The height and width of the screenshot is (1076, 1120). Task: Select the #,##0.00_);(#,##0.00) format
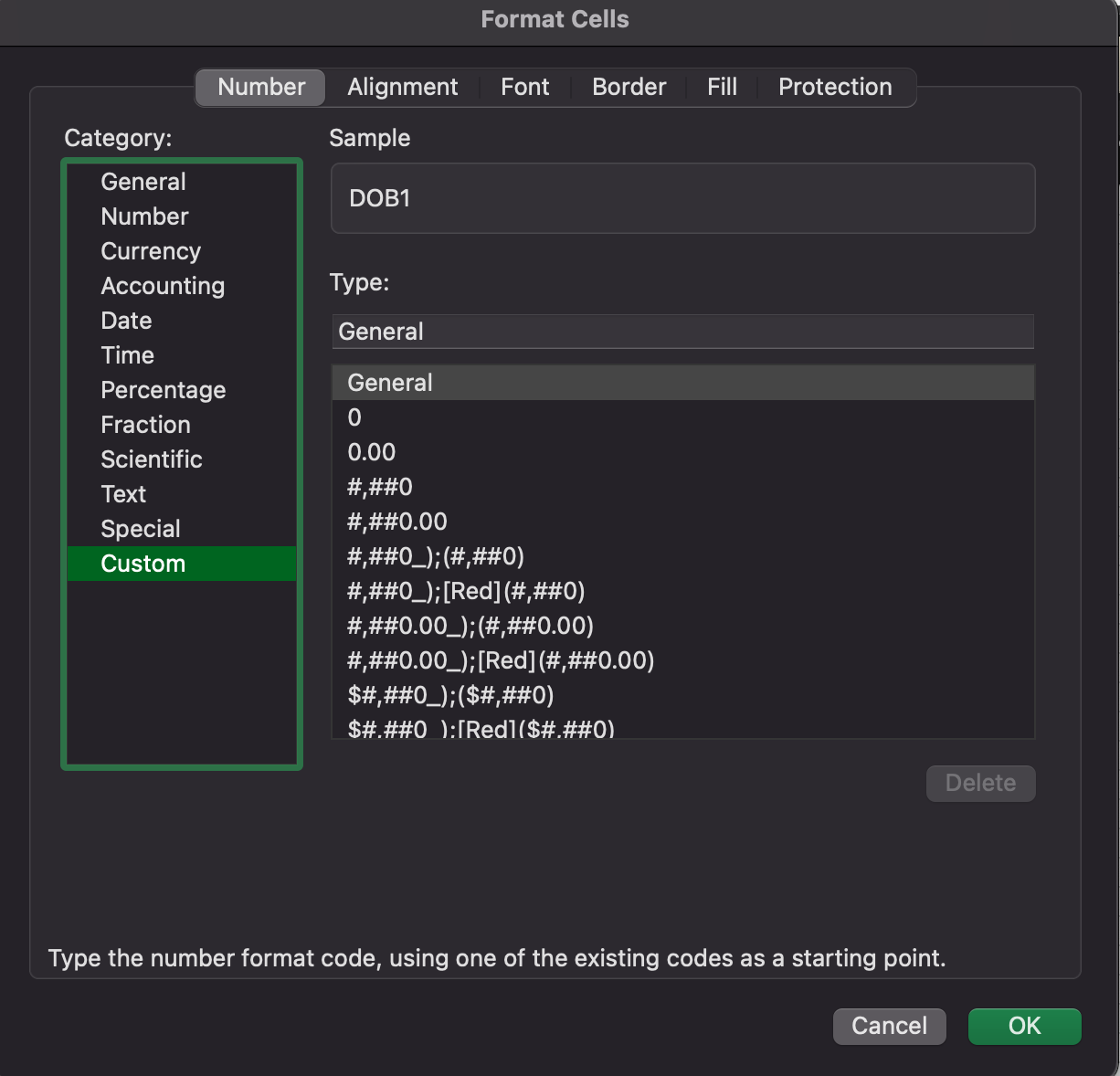(470, 626)
